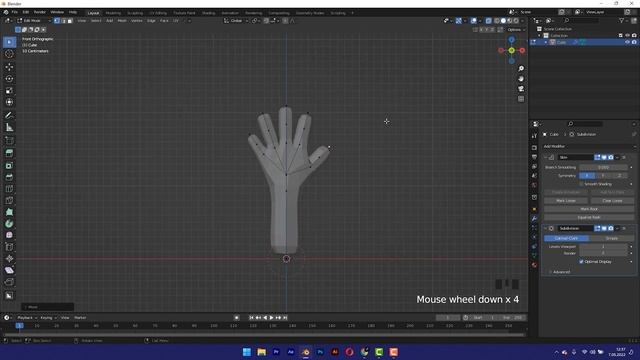The height and width of the screenshot is (360, 640).
Task: Click the viewport pan hand icon
Action: coord(521,79)
